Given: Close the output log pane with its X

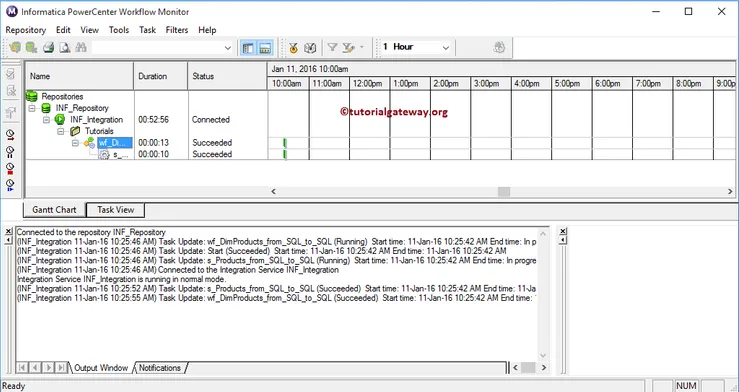Looking at the screenshot, I should click(8, 231).
